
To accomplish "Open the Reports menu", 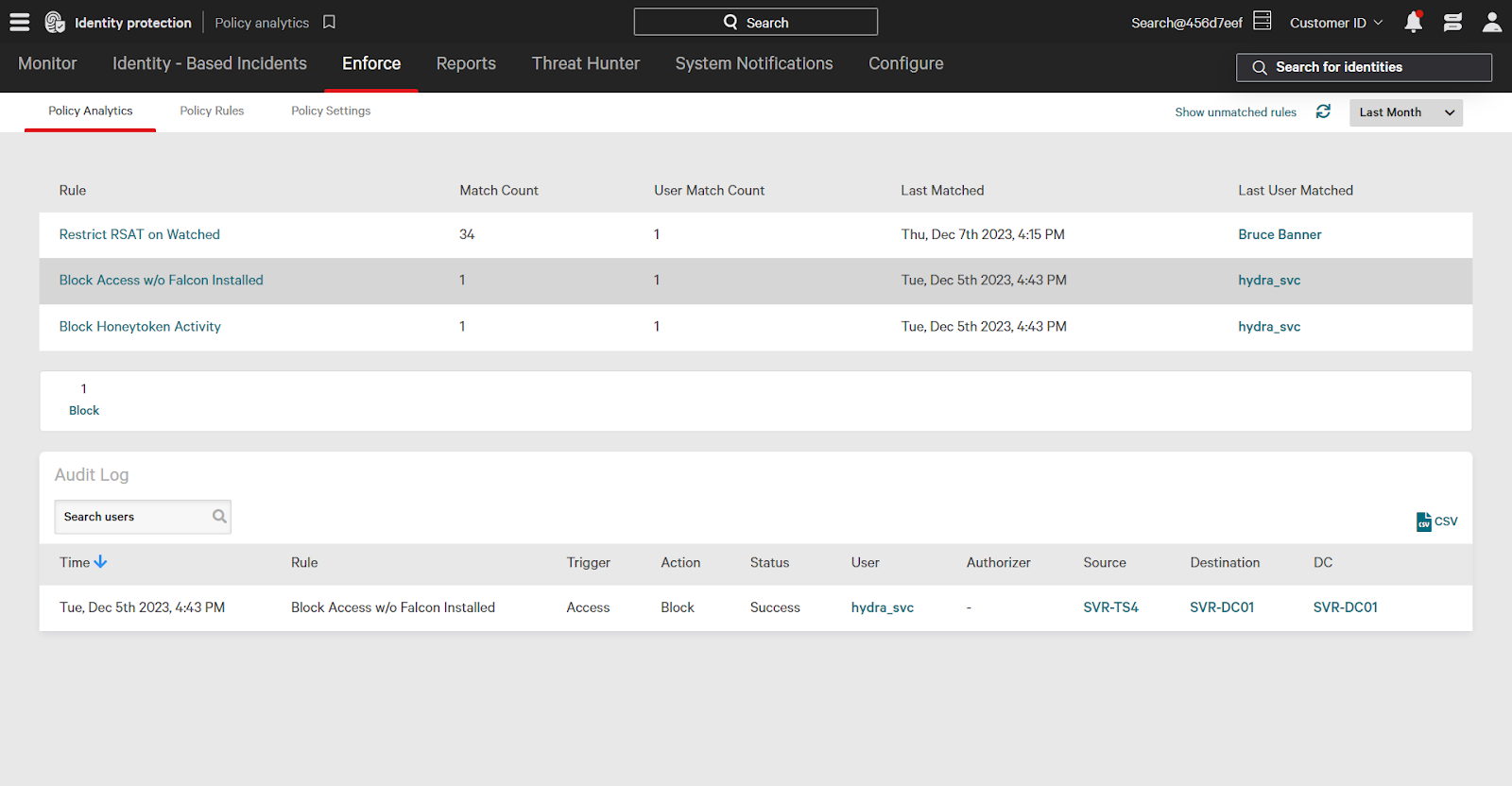I will click(466, 63).
